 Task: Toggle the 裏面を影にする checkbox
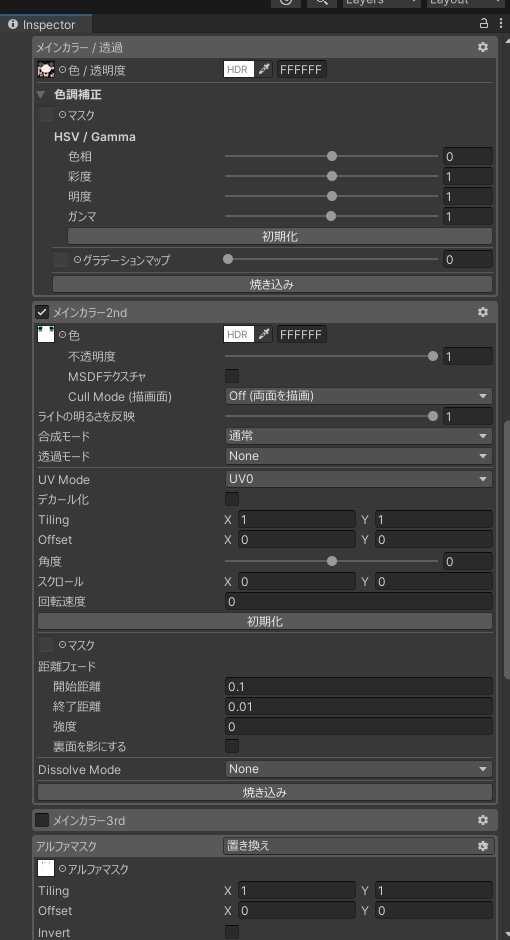coord(232,746)
